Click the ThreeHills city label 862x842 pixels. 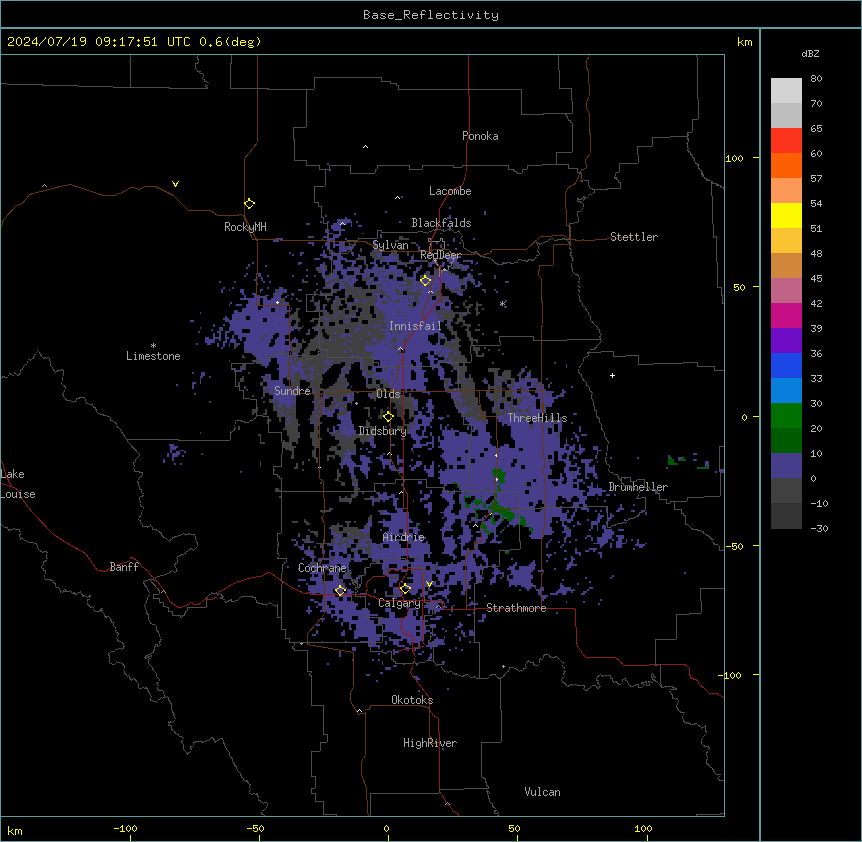537,418
